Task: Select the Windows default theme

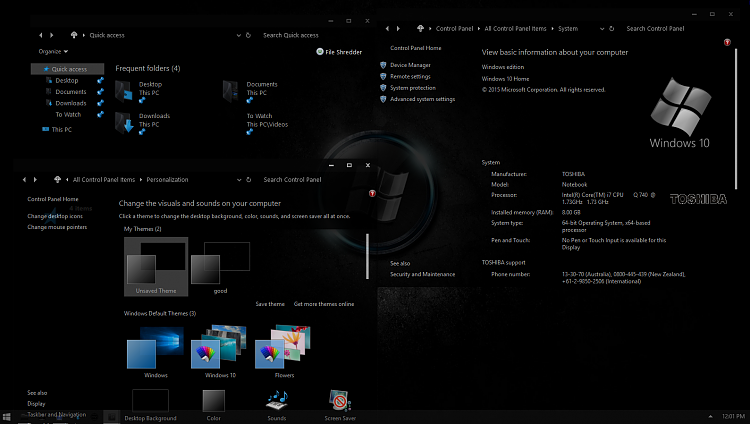Action: pyautogui.click(x=155, y=352)
